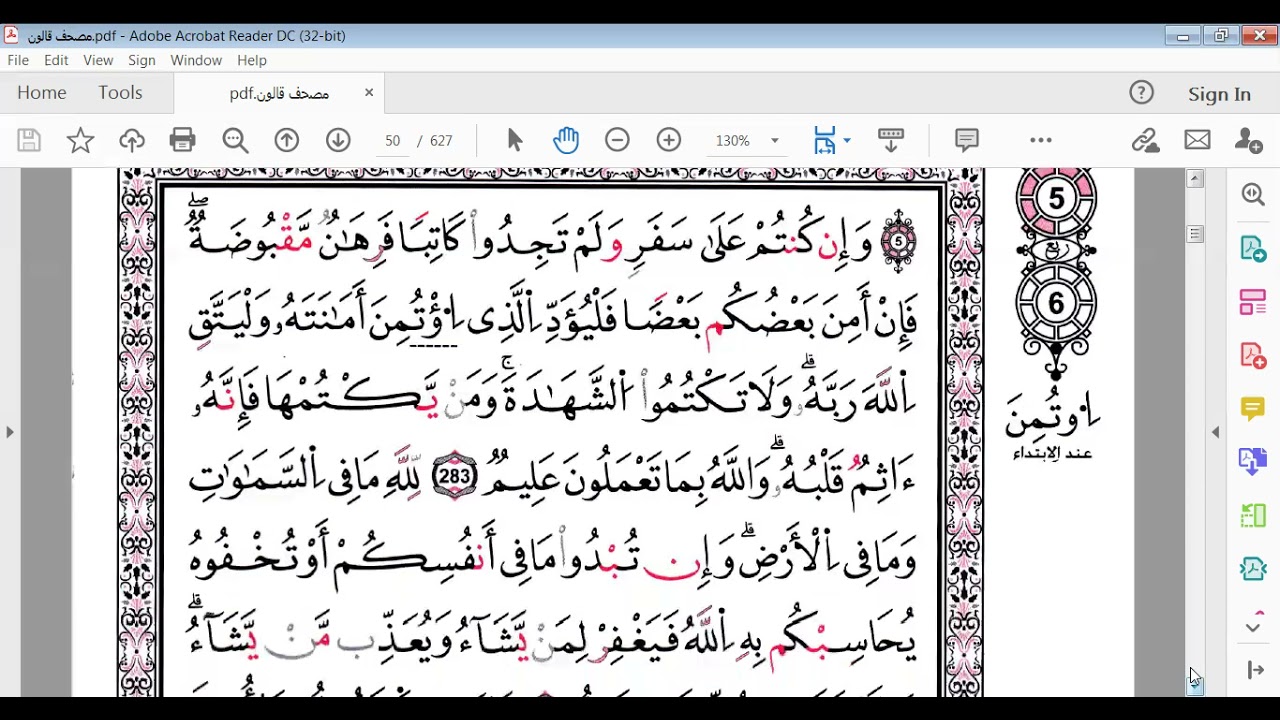Open the find text magnifier

click(235, 140)
